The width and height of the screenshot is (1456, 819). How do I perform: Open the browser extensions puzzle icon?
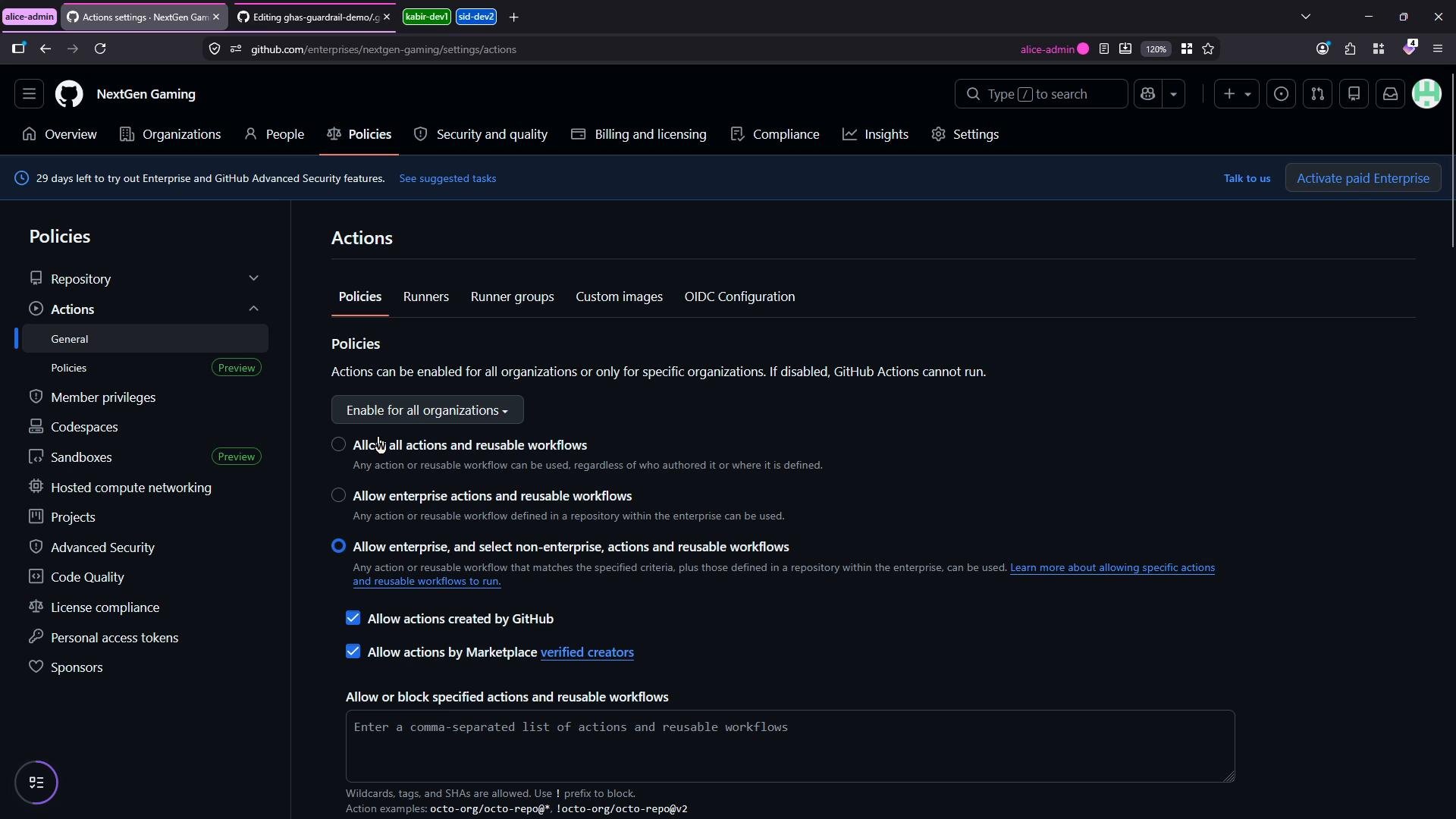click(x=1351, y=49)
